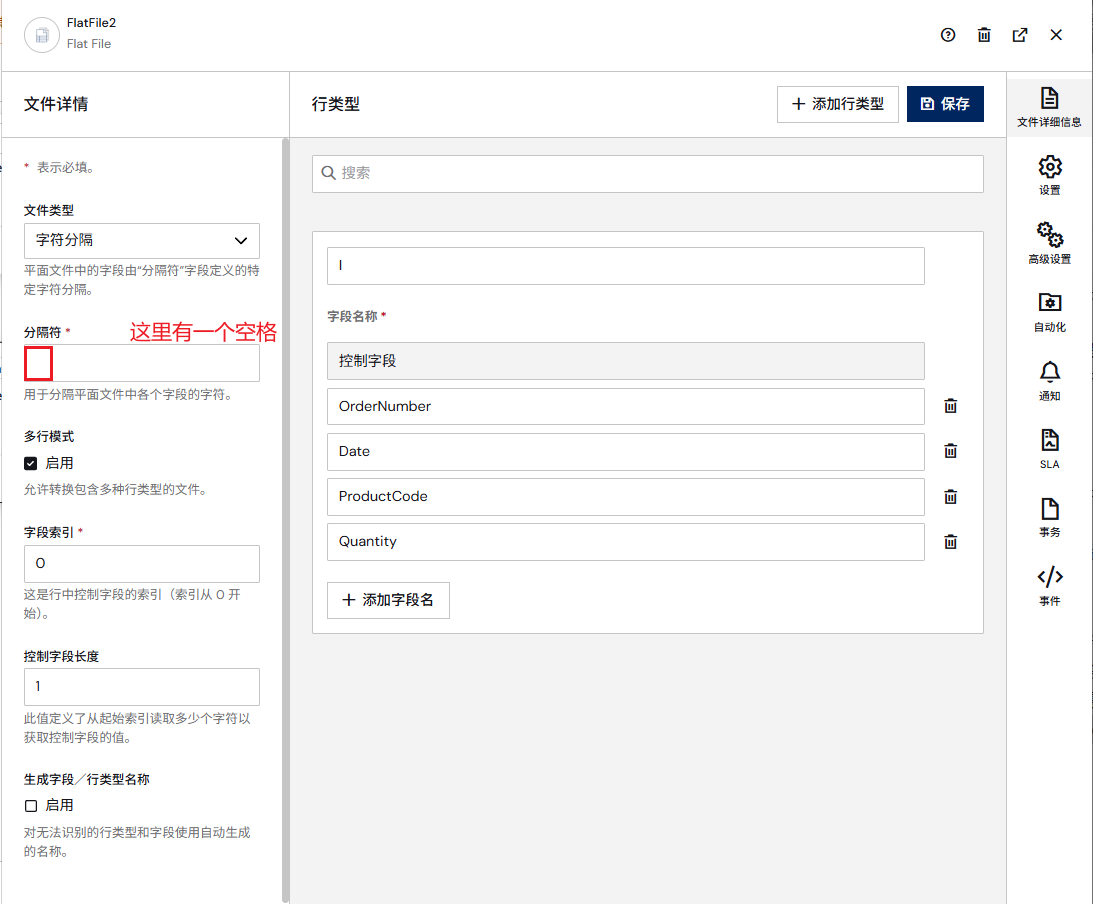Click 添加行类型 button

tap(837, 104)
